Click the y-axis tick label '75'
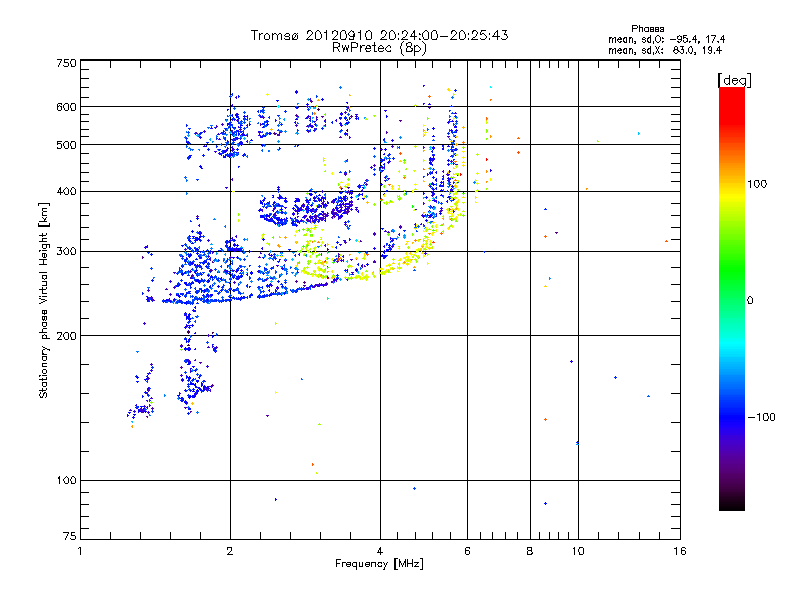 [70, 536]
